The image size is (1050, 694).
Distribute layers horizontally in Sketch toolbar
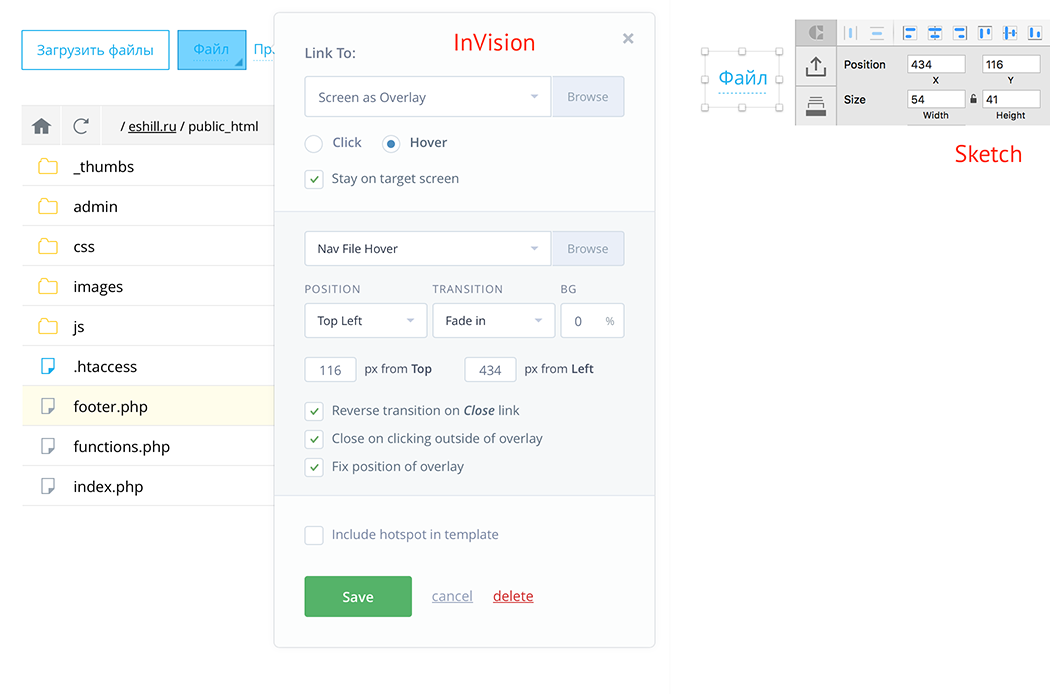[x=851, y=33]
